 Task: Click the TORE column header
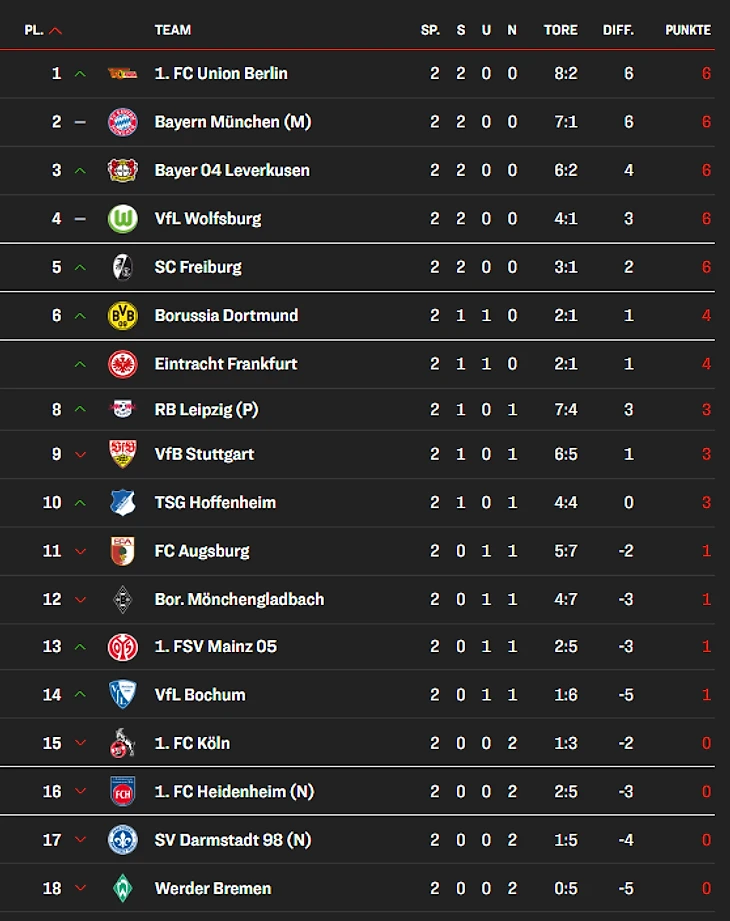click(x=560, y=30)
